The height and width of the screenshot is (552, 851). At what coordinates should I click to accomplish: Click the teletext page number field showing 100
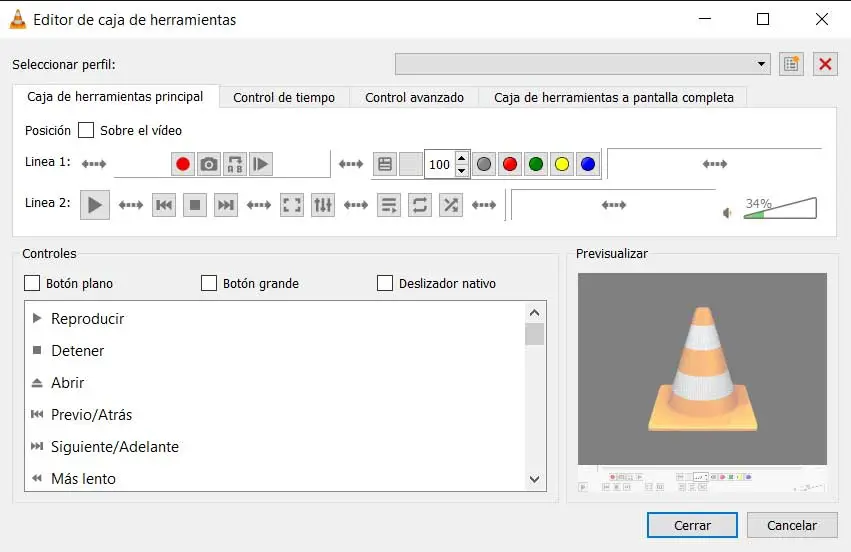coord(440,164)
